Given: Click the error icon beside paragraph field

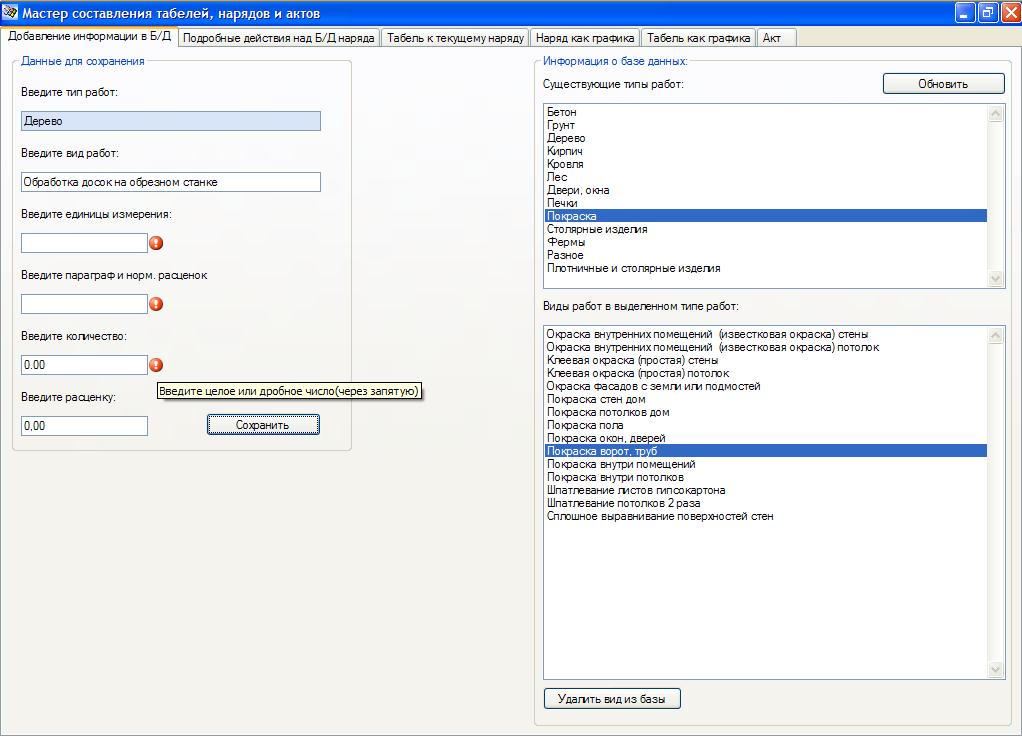Looking at the screenshot, I should point(156,304).
